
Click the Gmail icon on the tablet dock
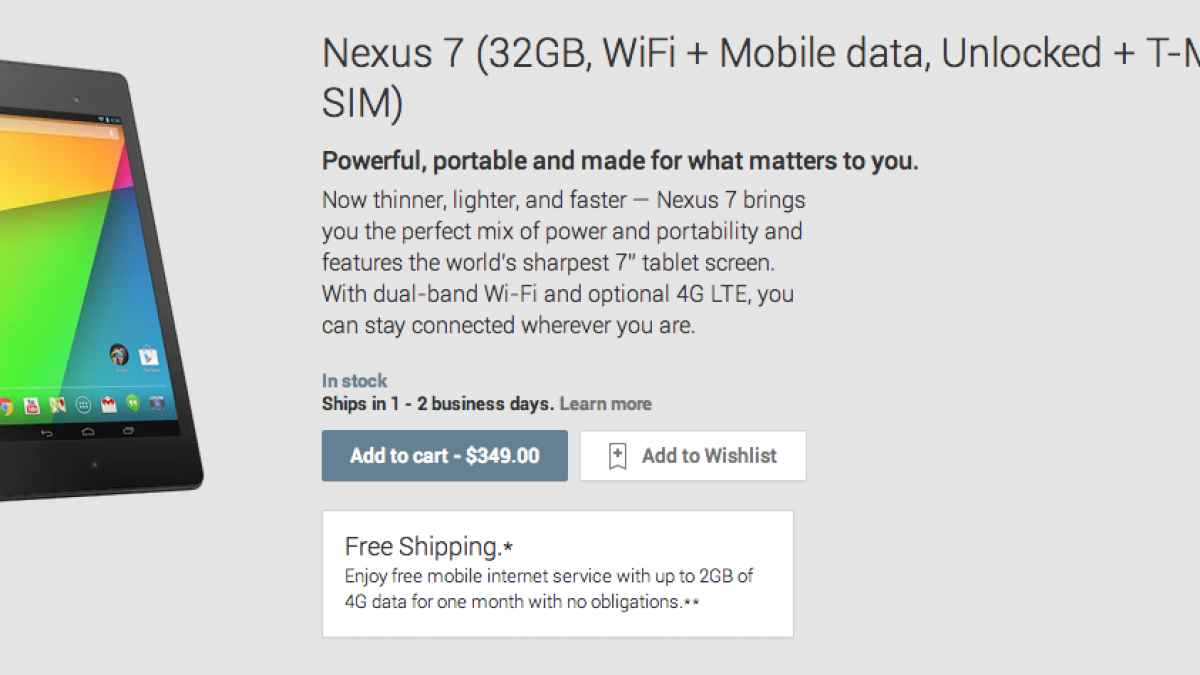[x=108, y=404]
